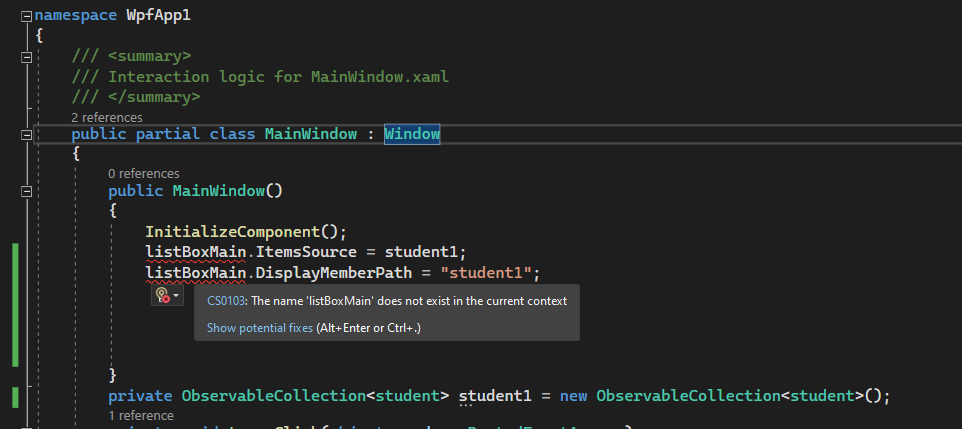Viewport: 962px width, 429px height.
Task: Click the WpfApp1 namespace name
Action: 159,15
